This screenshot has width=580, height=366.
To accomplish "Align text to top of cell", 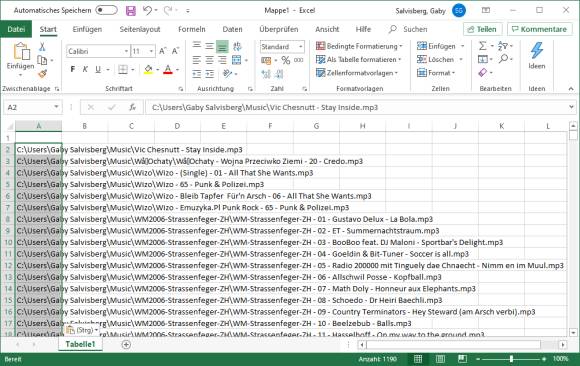I will click(197, 46).
